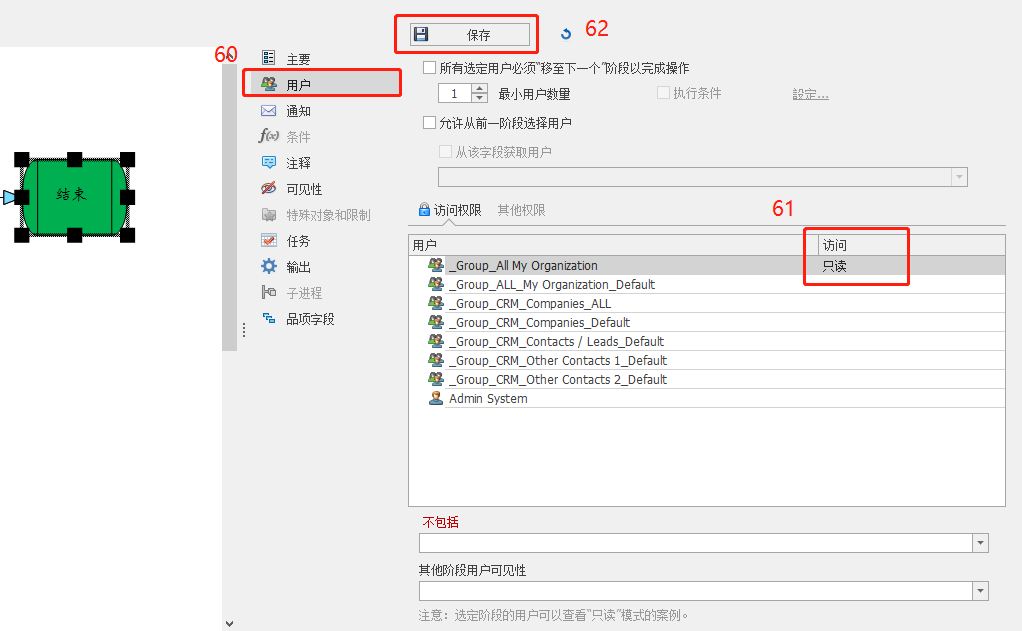Click the undo arrow beside 保存
This screenshot has width=1022, height=631.
coord(566,32)
